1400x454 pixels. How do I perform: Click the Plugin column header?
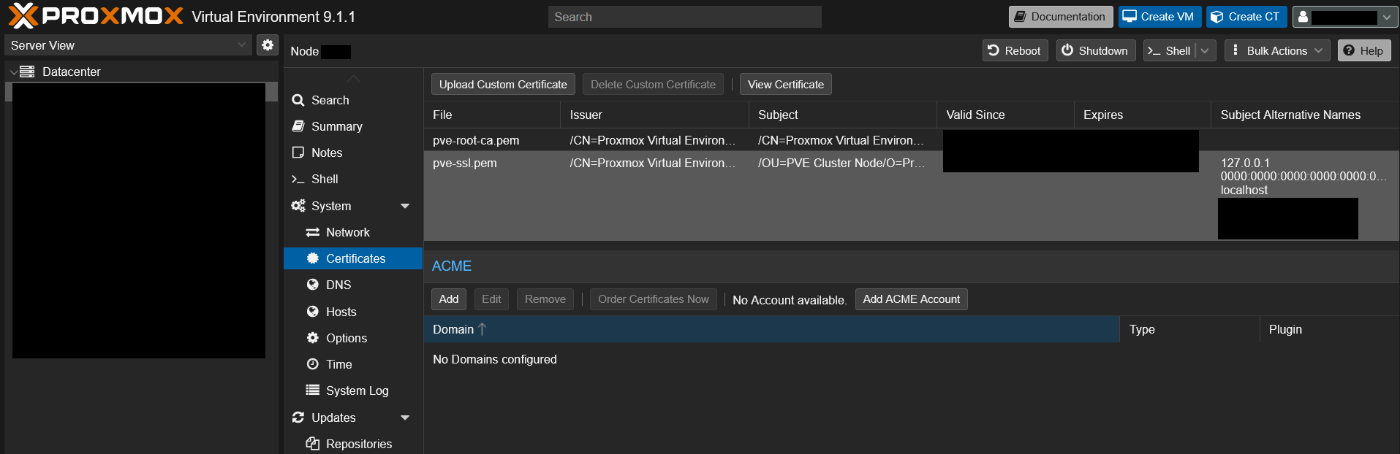pos(1329,329)
